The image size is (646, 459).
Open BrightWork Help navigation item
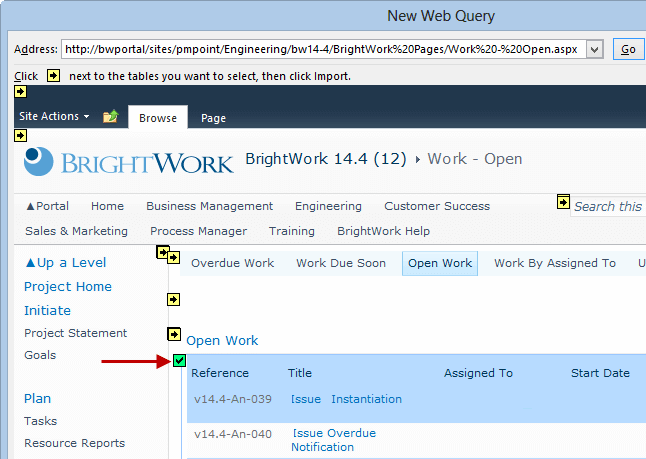point(383,231)
